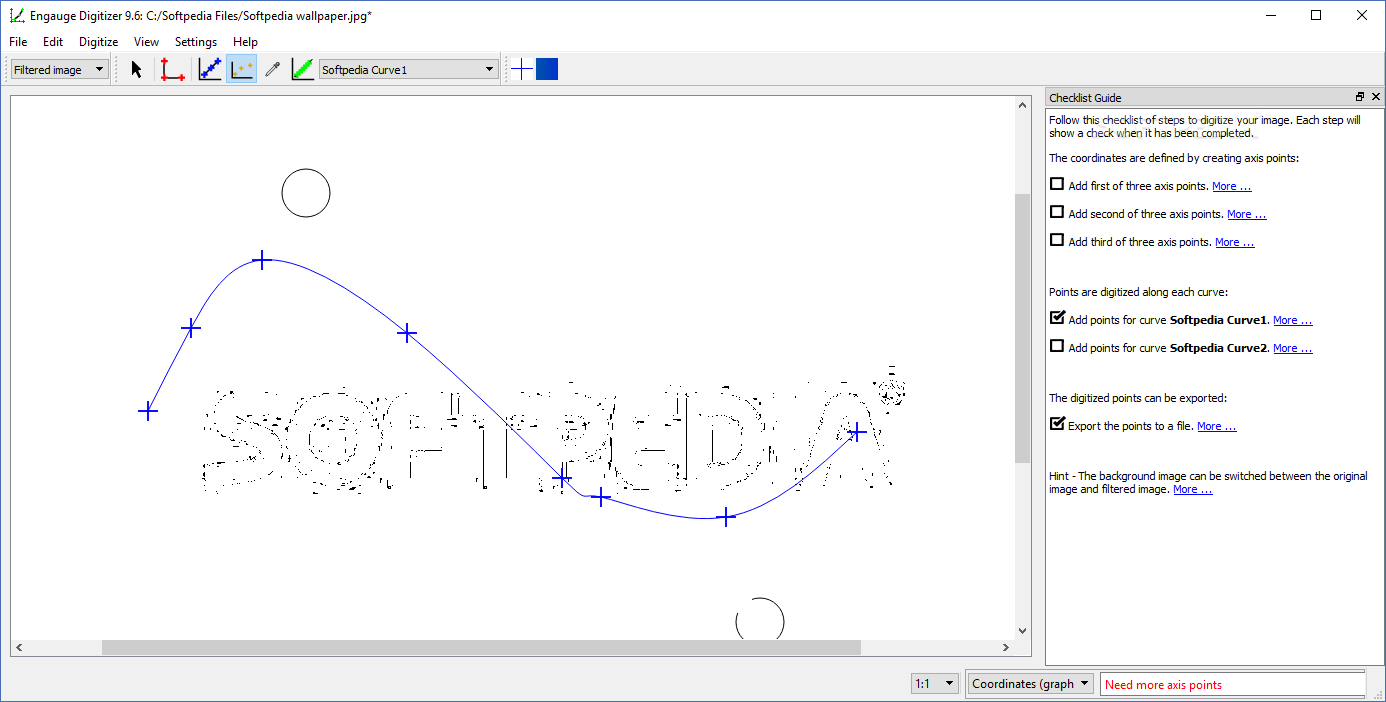
Task: Minimize the Engauge Digitizer window
Action: click(x=1271, y=15)
